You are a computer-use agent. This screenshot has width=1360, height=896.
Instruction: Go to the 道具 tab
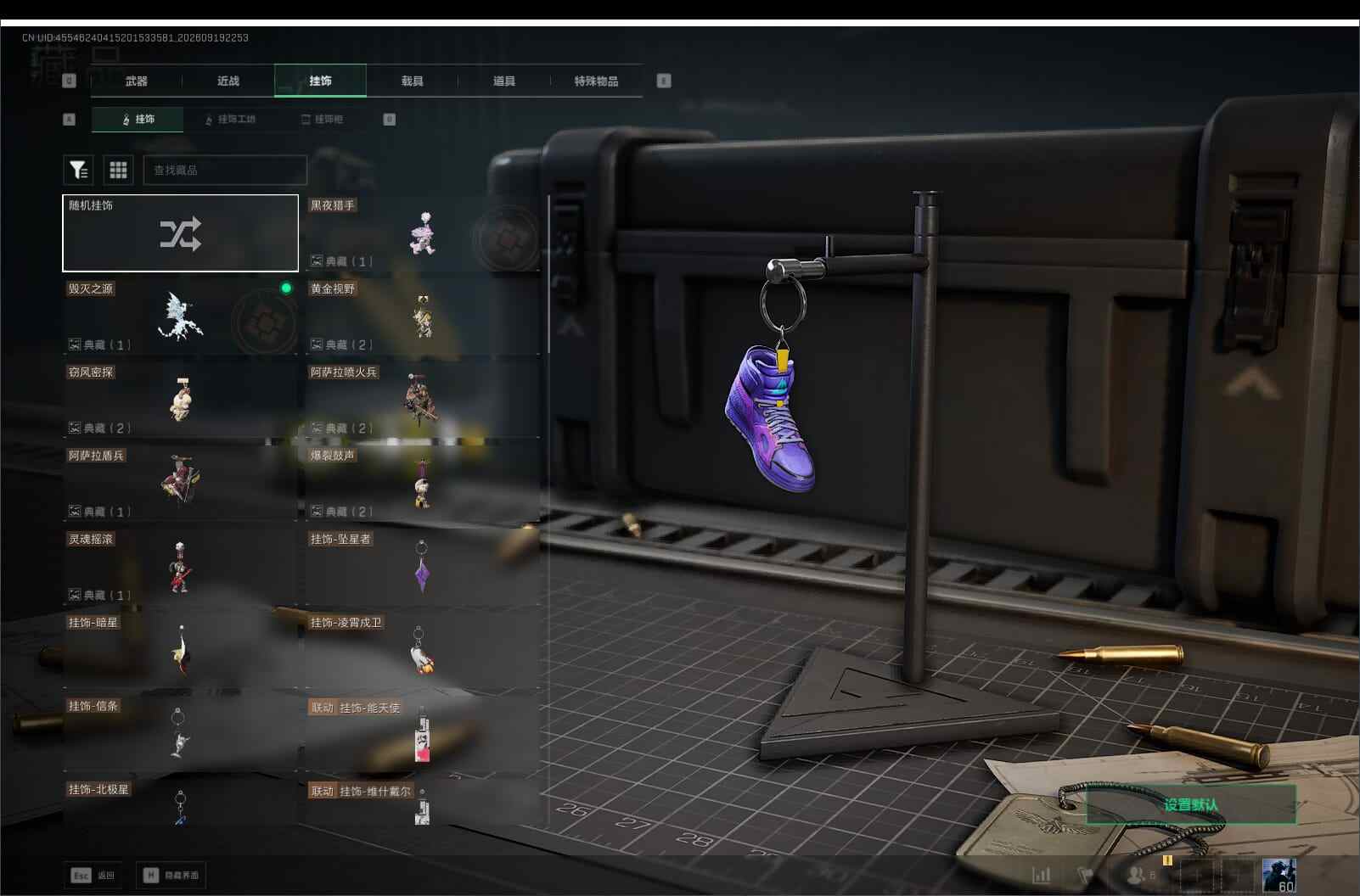[x=504, y=81]
